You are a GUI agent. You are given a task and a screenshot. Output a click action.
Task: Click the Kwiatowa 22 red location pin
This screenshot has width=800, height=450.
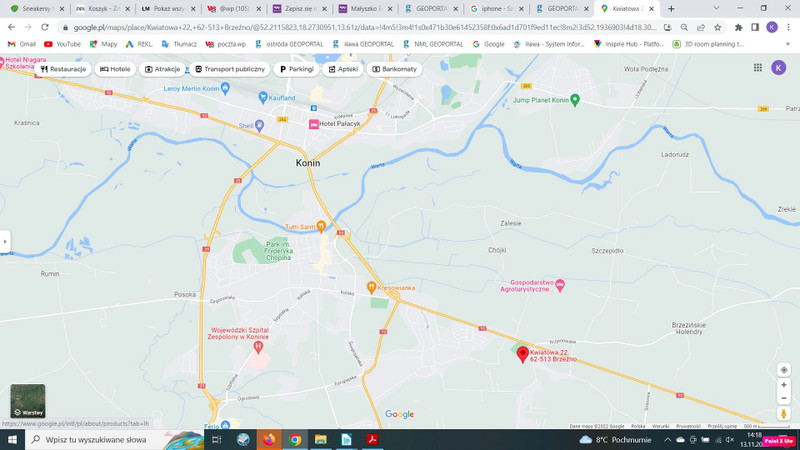click(522, 354)
